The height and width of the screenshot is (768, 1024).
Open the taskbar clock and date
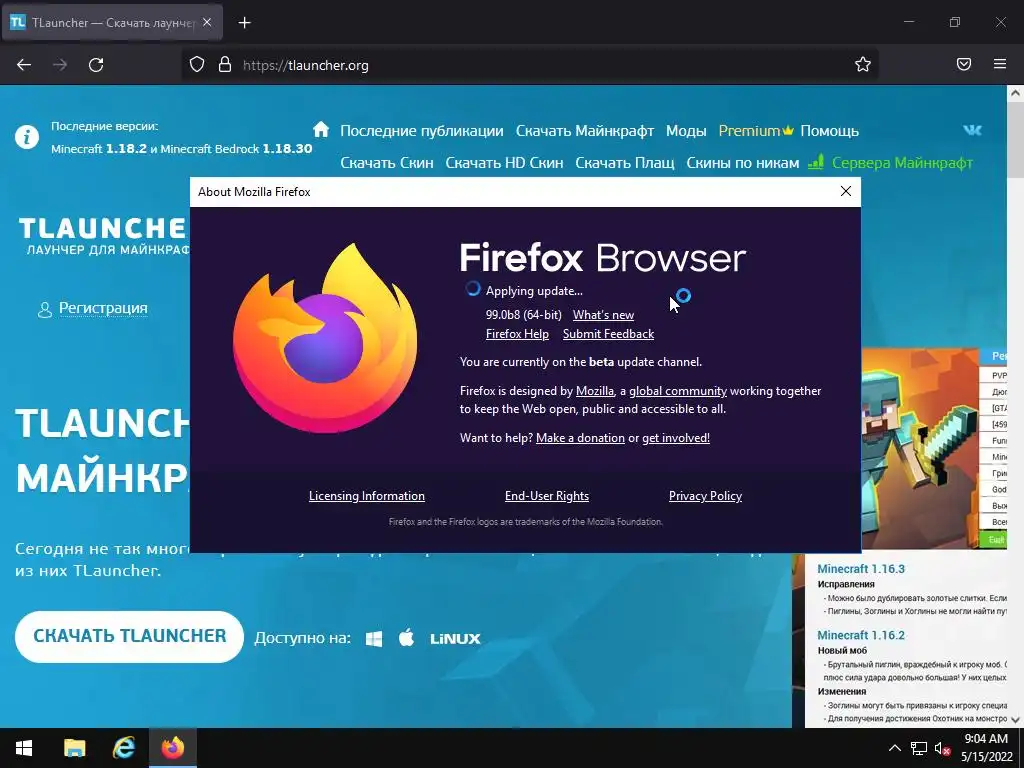pyautogui.click(x=986, y=748)
